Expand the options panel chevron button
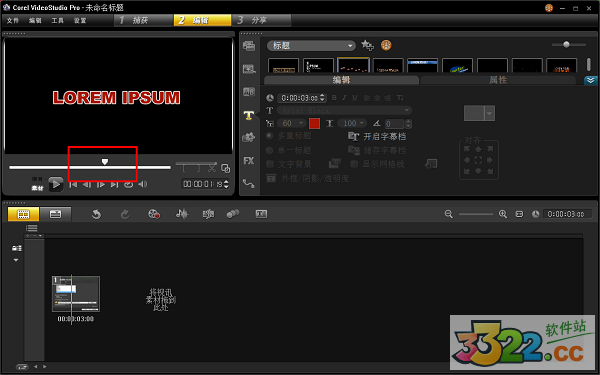The height and width of the screenshot is (375, 600). [590, 80]
